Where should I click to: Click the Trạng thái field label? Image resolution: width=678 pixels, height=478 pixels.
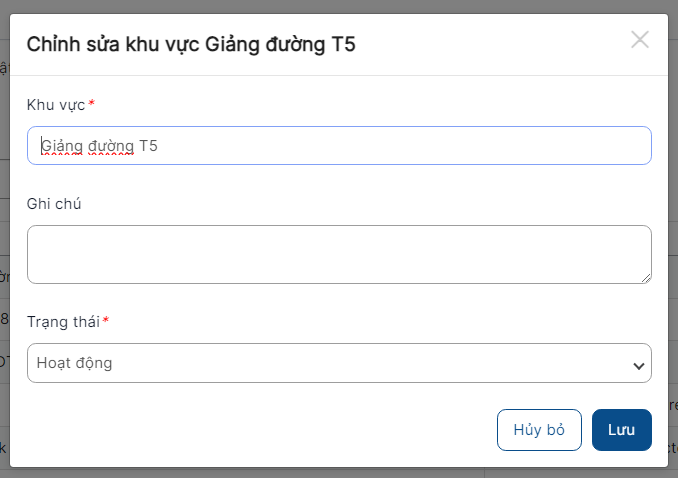tap(63, 322)
